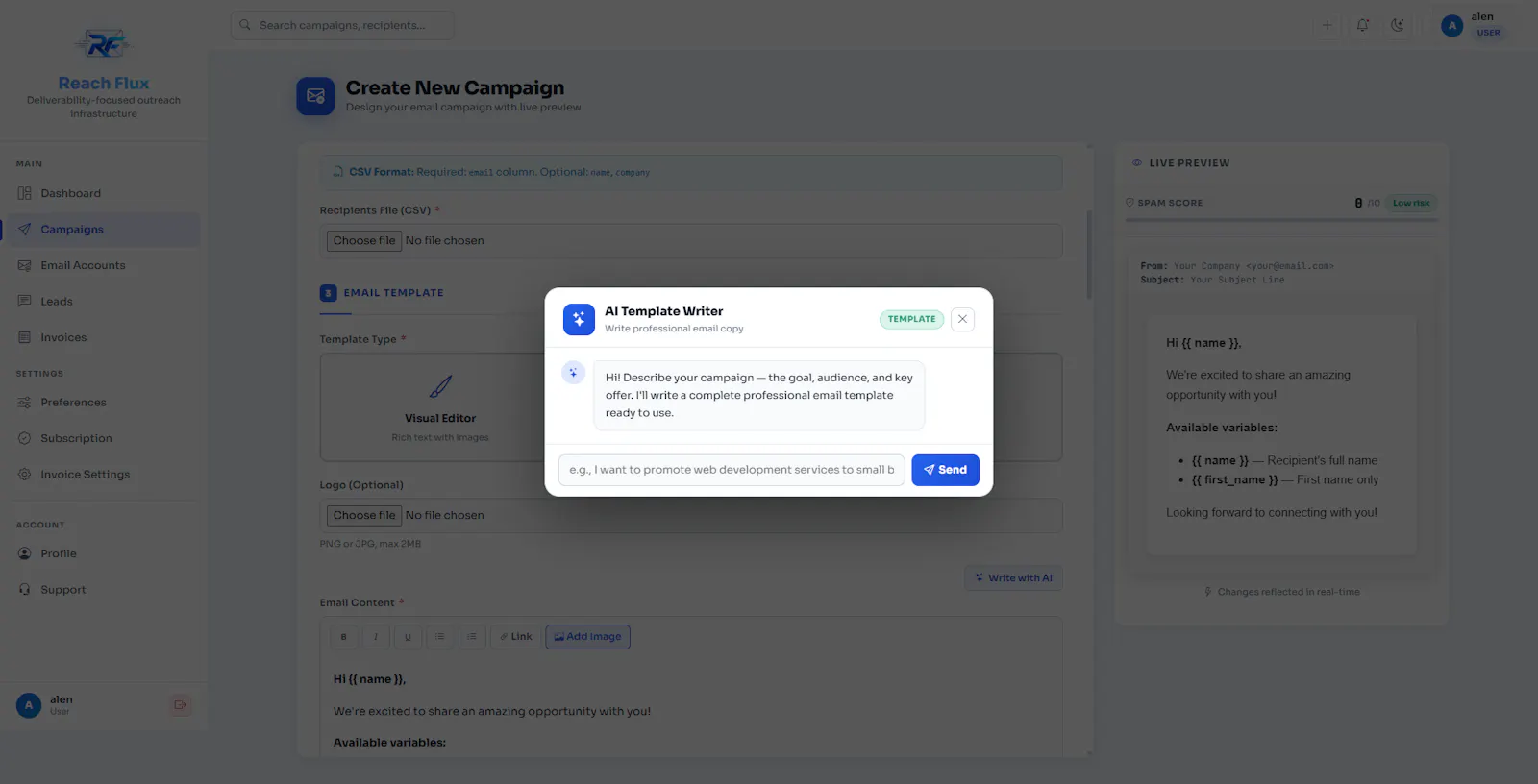The image size is (1538, 784).
Task: Click the 'Low risk' spam badge
Action: (1411, 203)
